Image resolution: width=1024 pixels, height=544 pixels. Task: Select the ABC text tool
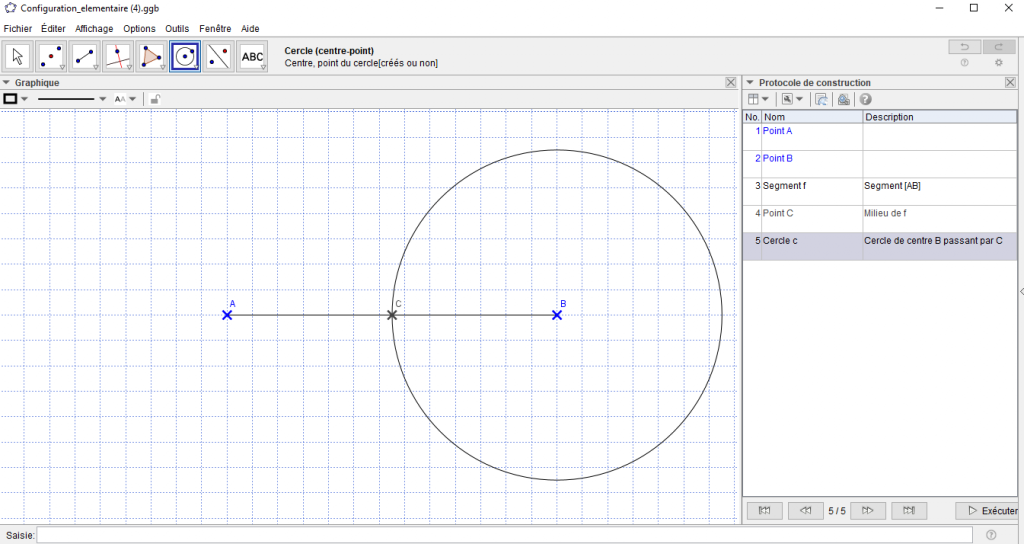pos(252,56)
